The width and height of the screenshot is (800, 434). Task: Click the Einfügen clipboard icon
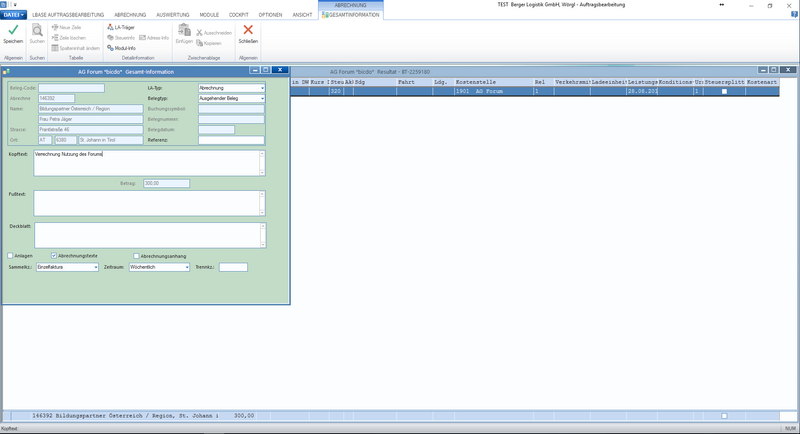pyautogui.click(x=184, y=30)
